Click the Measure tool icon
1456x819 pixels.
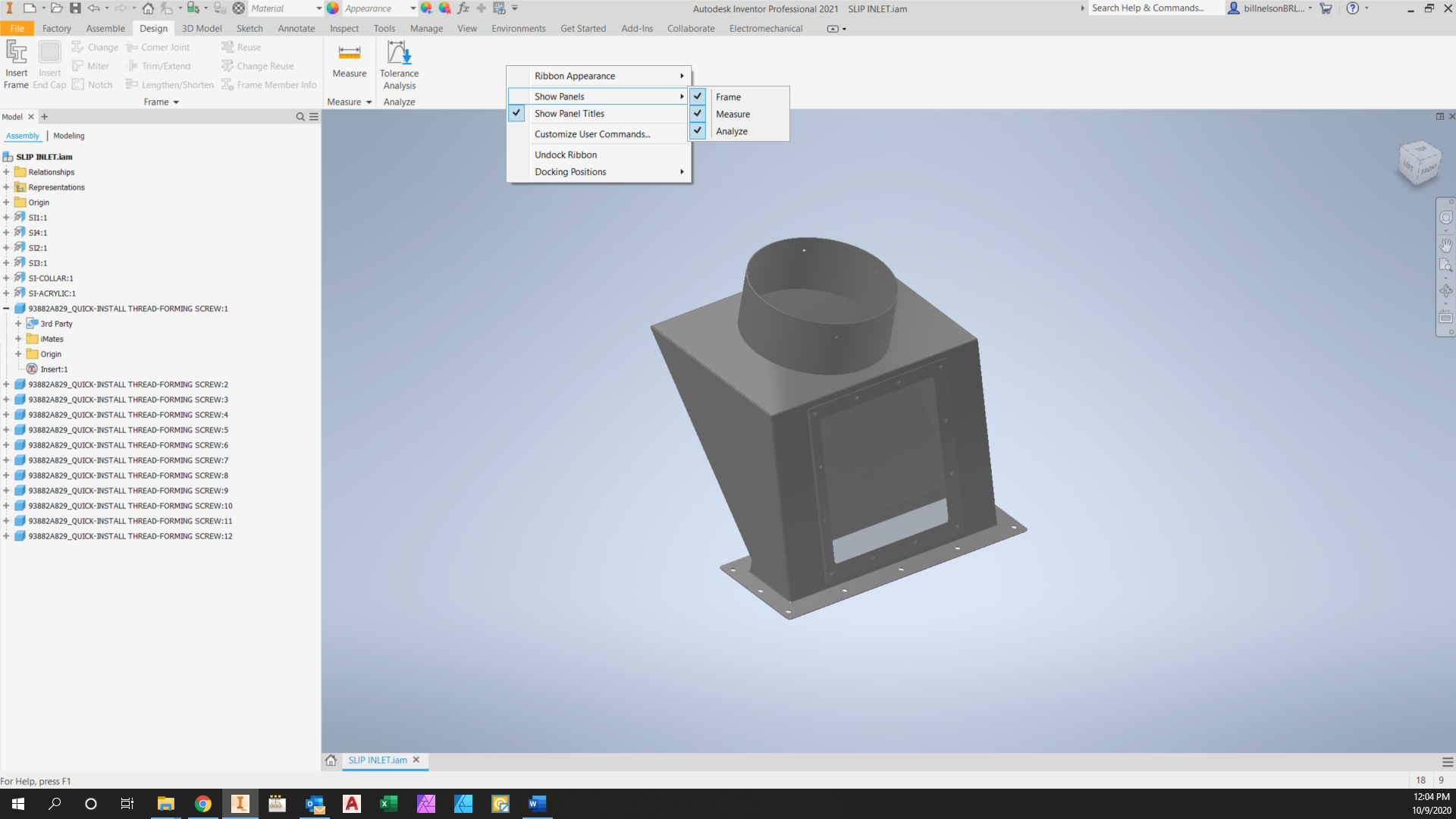click(x=349, y=52)
